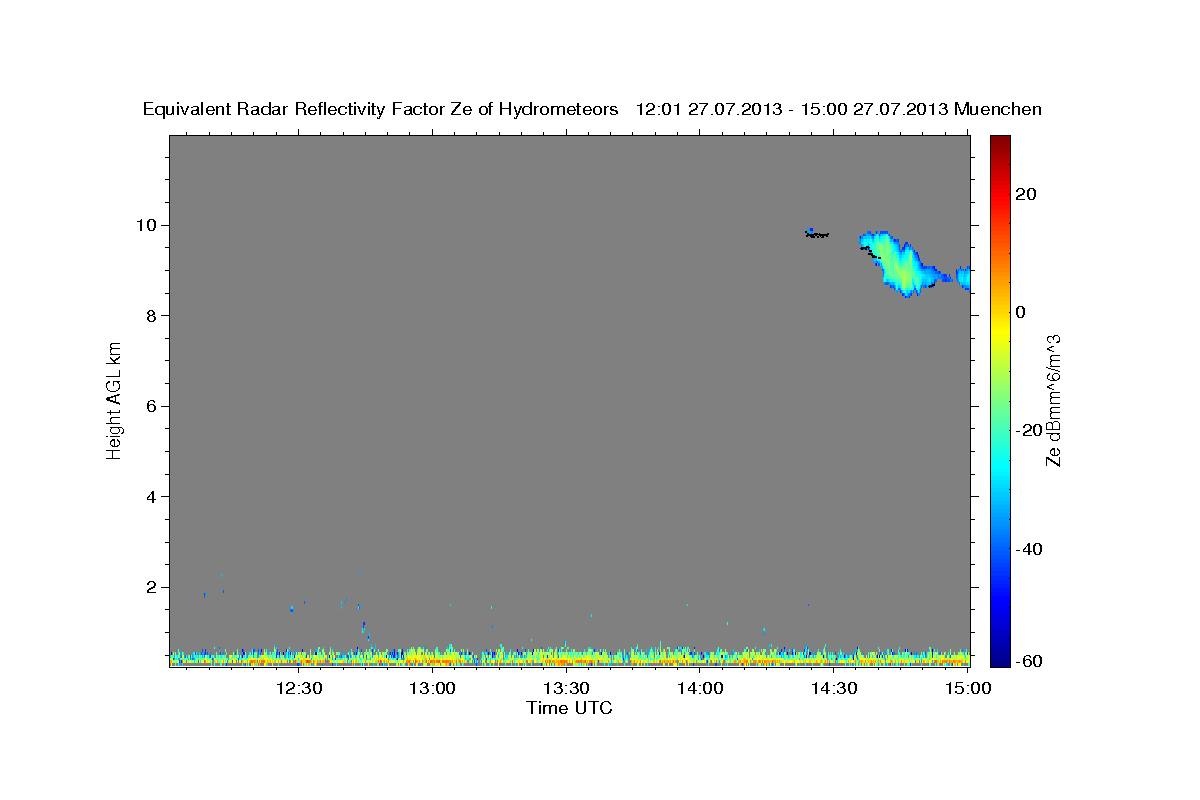The width and height of the screenshot is (1200, 800).
Task: Click the 'Time UTC' axis label
Action: click(569, 708)
